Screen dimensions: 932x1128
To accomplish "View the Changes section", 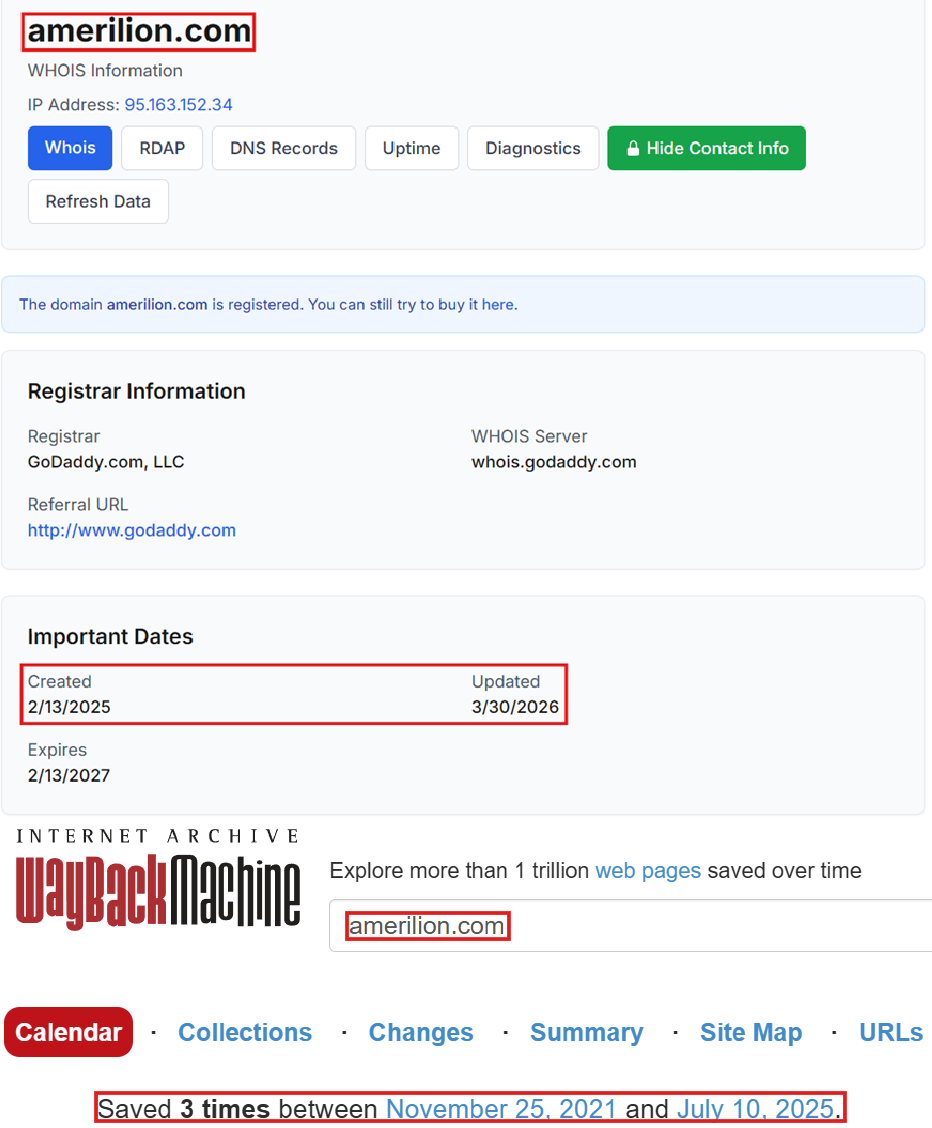I will click(421, 1032).
